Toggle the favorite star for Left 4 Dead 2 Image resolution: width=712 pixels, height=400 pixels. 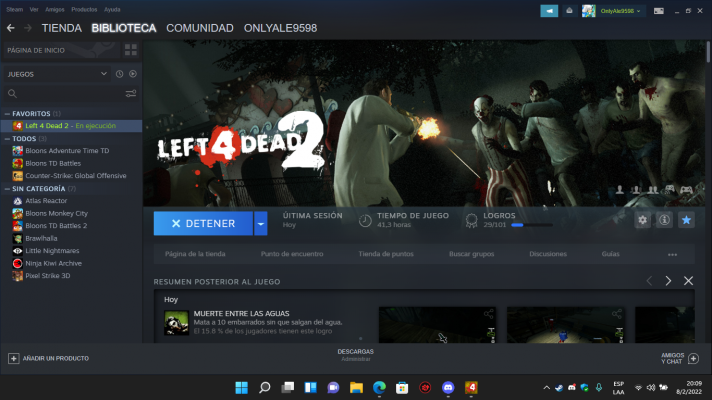point(686,221)
